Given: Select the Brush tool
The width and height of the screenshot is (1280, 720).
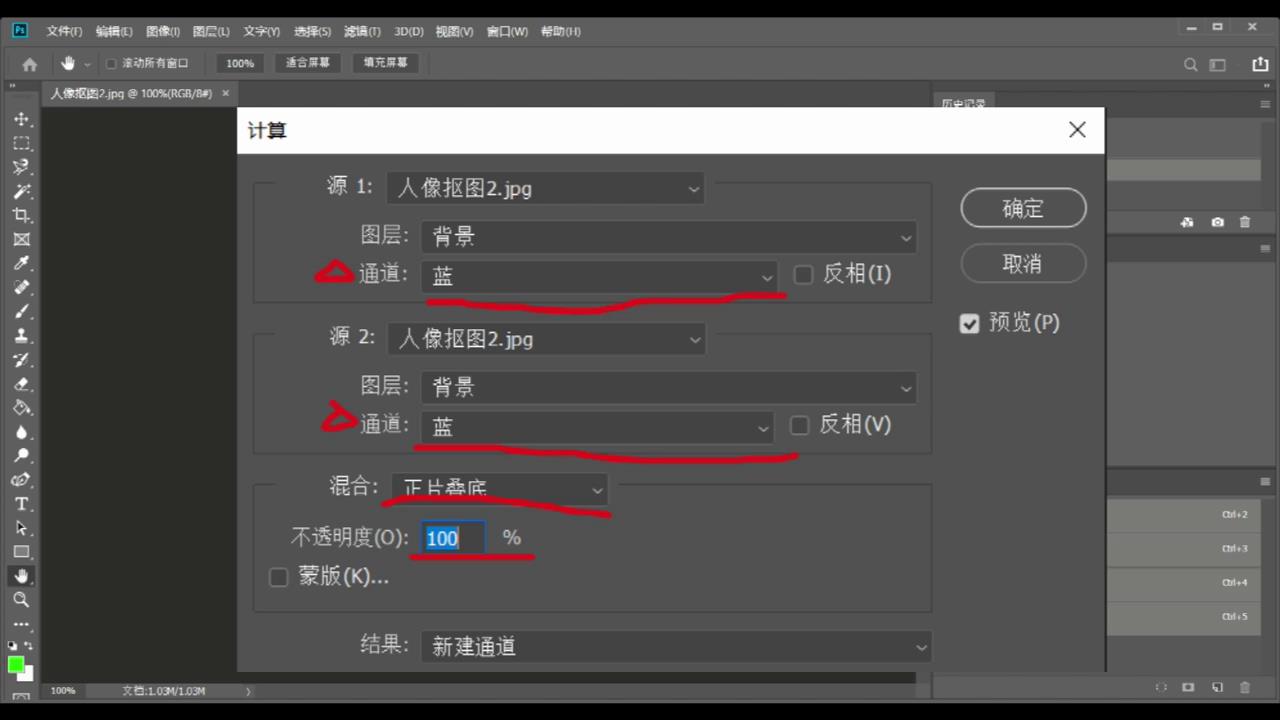Looking at the screenshot, I should (22, 311).
